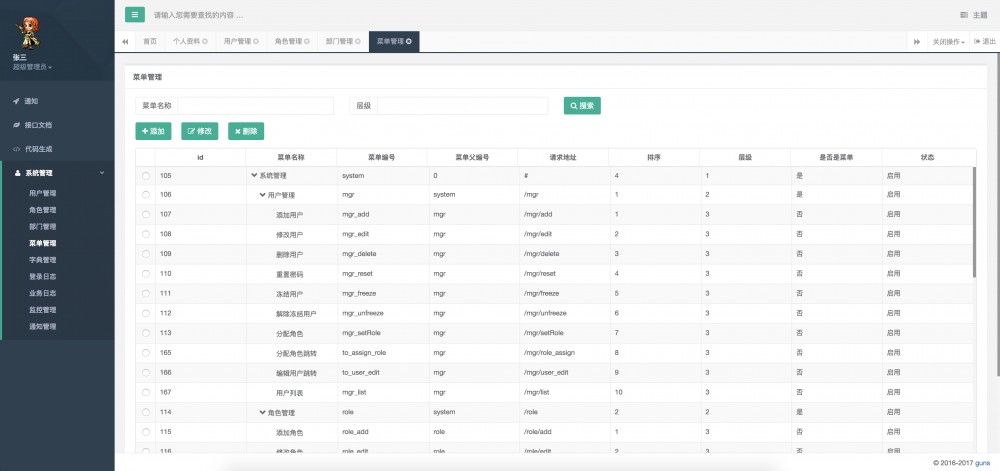Click the 张三 user avatar image
The image size is (1000, 471).
(28, 32)
